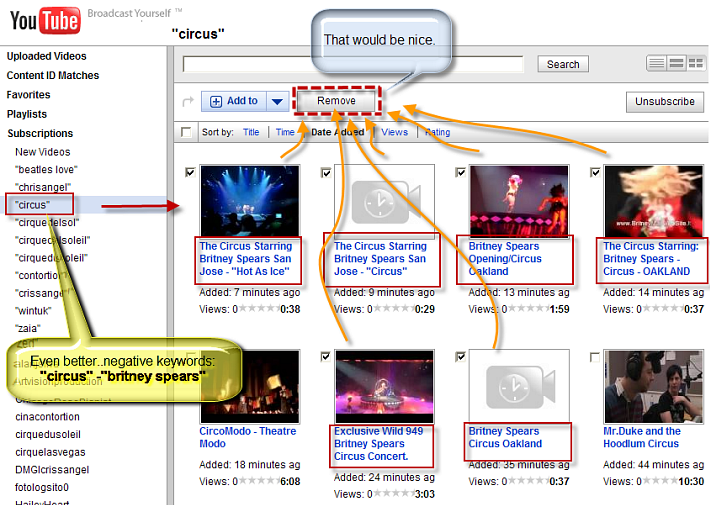Sort videos by Rating
The width and height of the screenshot is (710, 505).
pos(437,132)
